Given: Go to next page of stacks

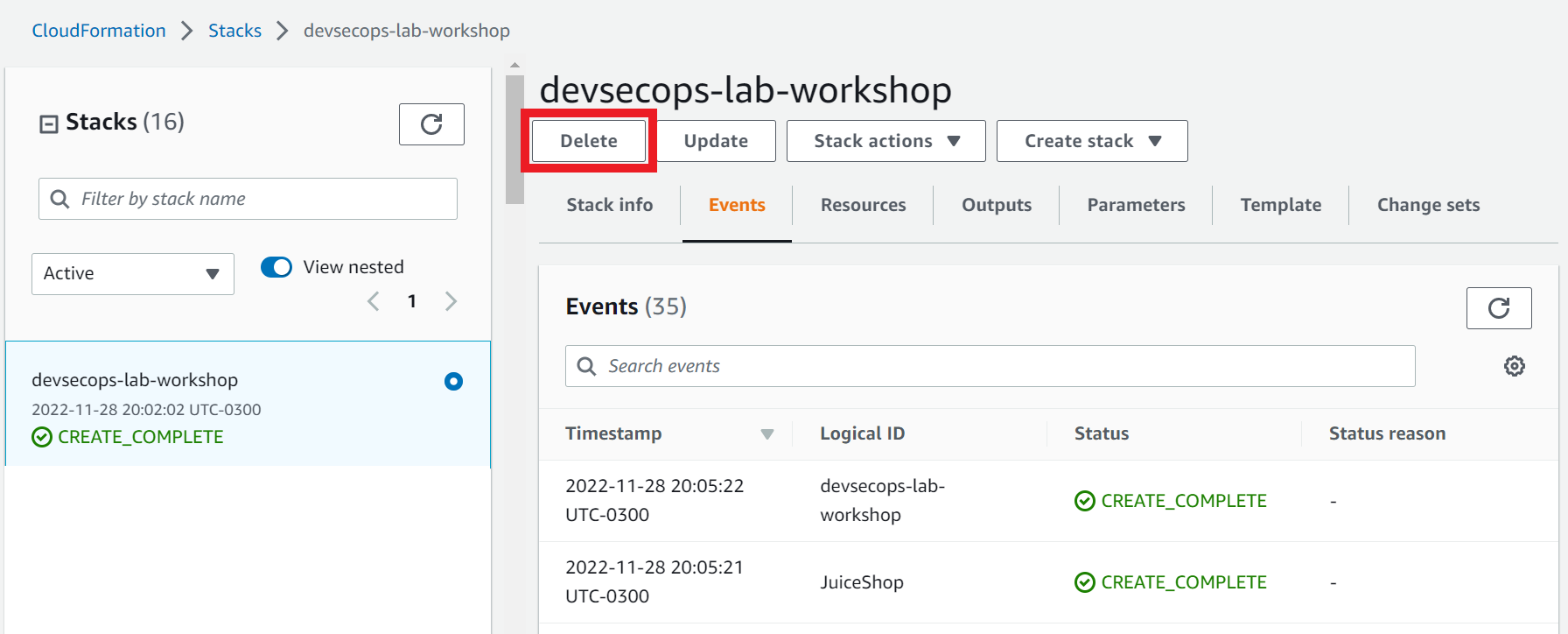Looking at the screenshot, I should [451, 301].
